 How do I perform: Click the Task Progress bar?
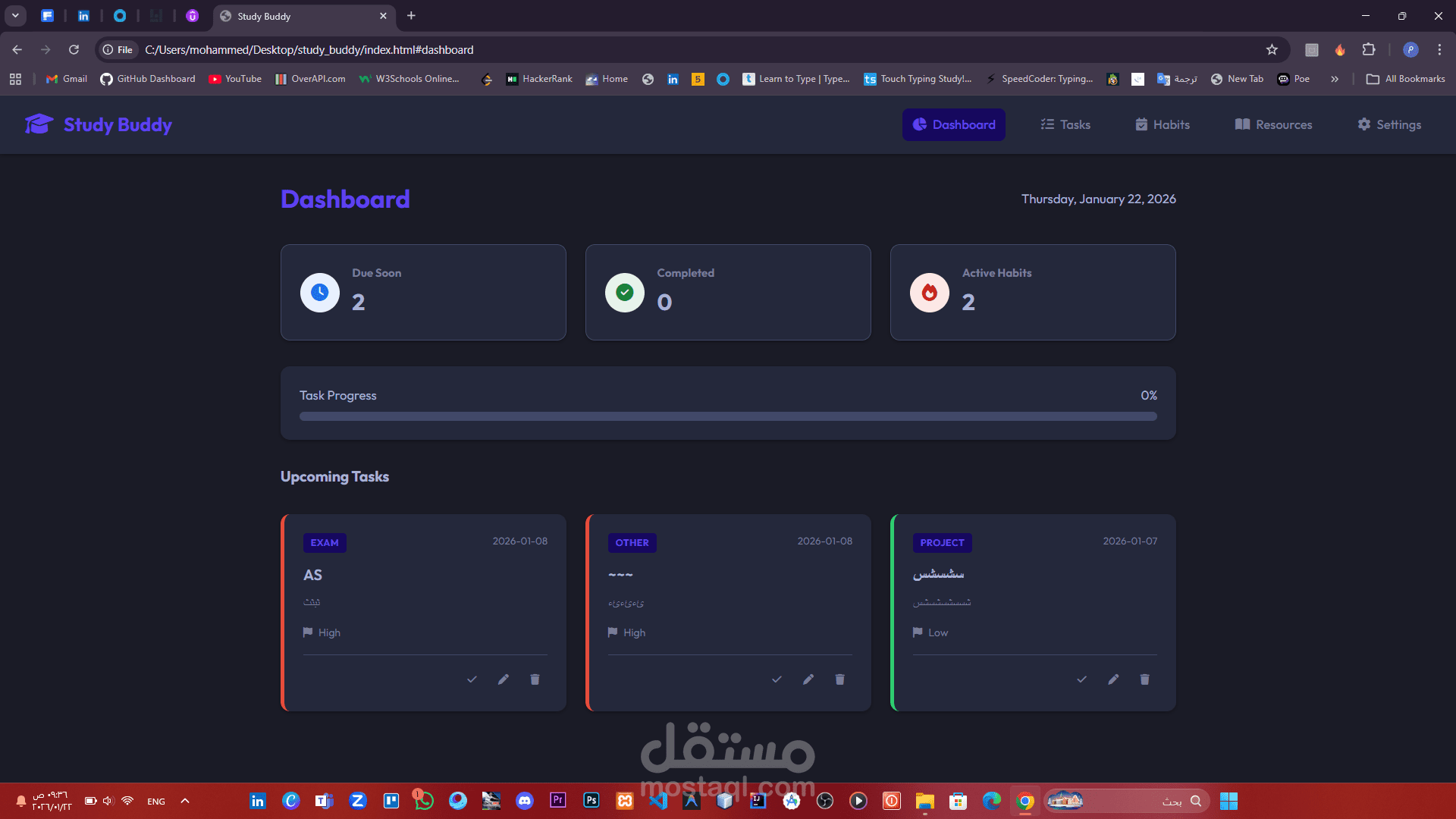pos(728,416)
